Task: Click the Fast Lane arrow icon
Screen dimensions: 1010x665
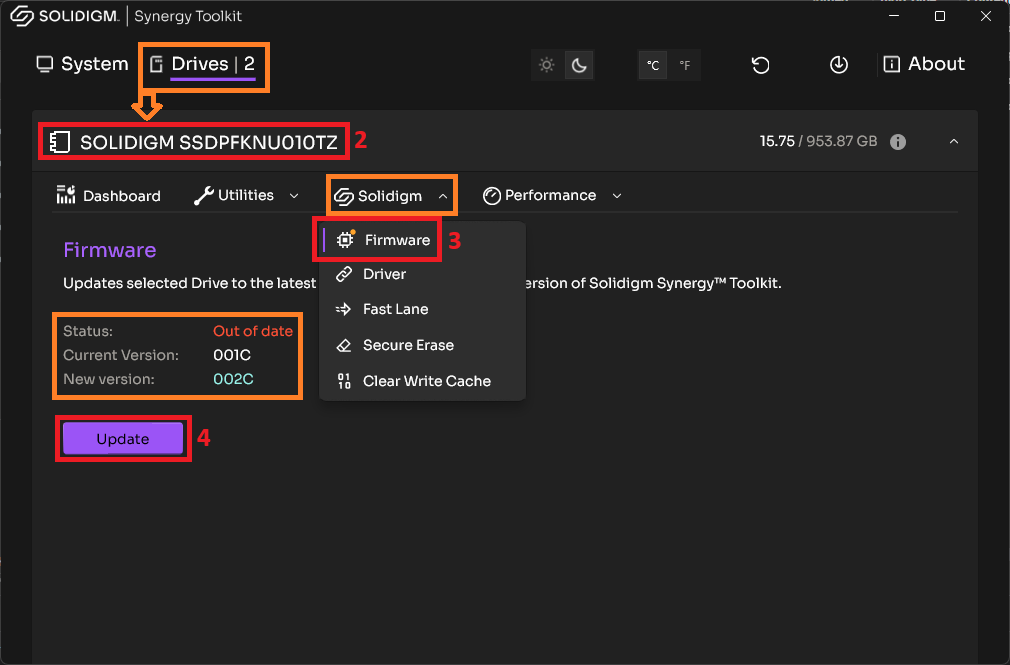Action: point(343,309)
